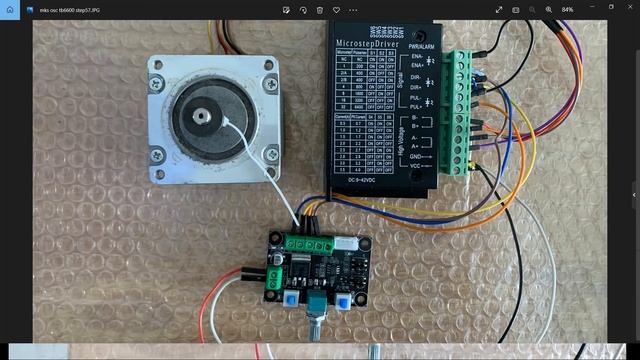Image resolution: width=640 pixels, height=360 pixels.
Task: Zoom in with the plus magnifier
Action: coord(549,10)
